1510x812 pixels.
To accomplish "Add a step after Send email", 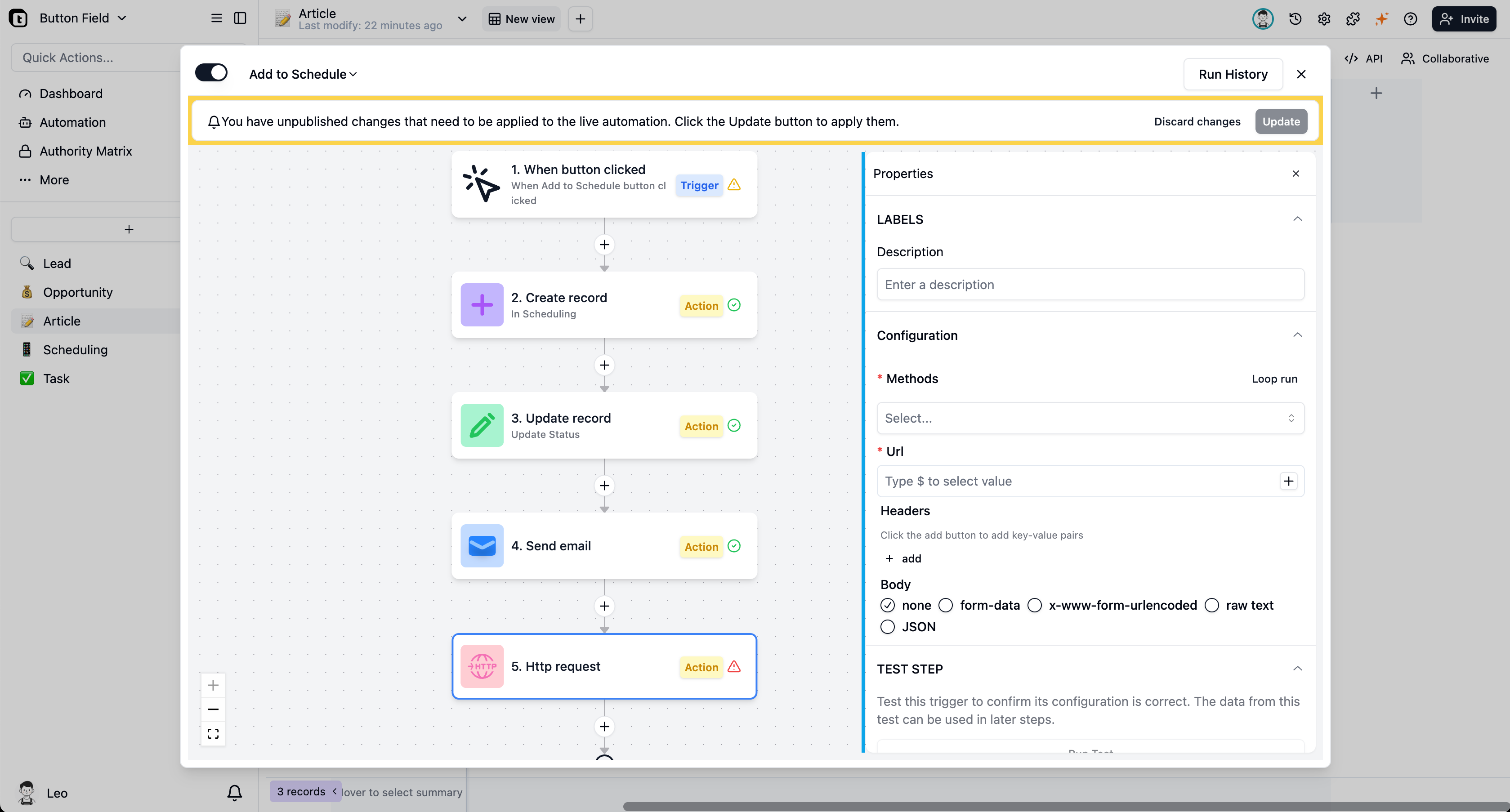I will click(604, 606).
